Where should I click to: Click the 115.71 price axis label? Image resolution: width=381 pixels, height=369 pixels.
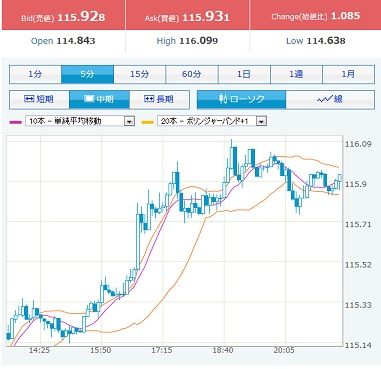click(x=358, y=224)
